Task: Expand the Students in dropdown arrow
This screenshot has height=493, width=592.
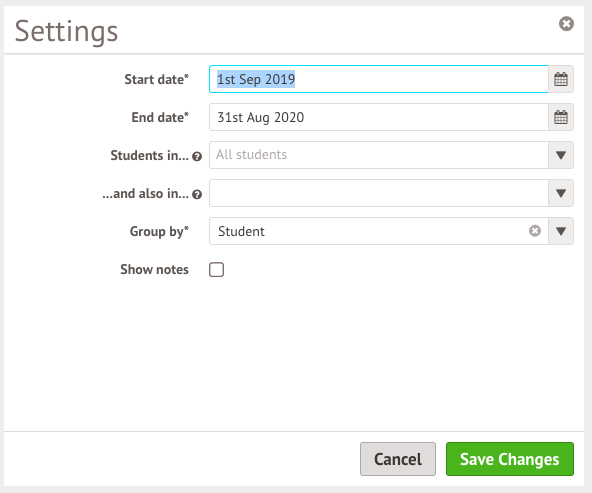Action: pos(561,155)
